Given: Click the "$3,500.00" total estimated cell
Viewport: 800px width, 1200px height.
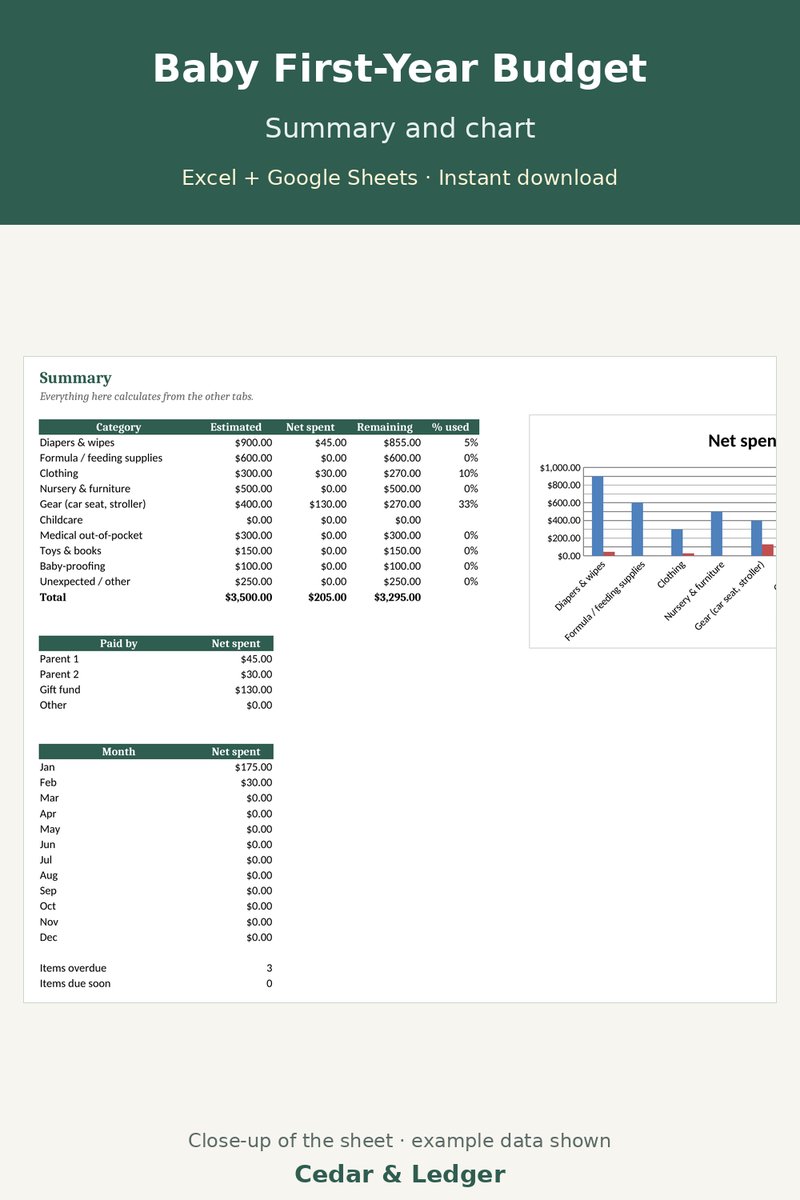Looking at the screenshot, I should 249,597.
